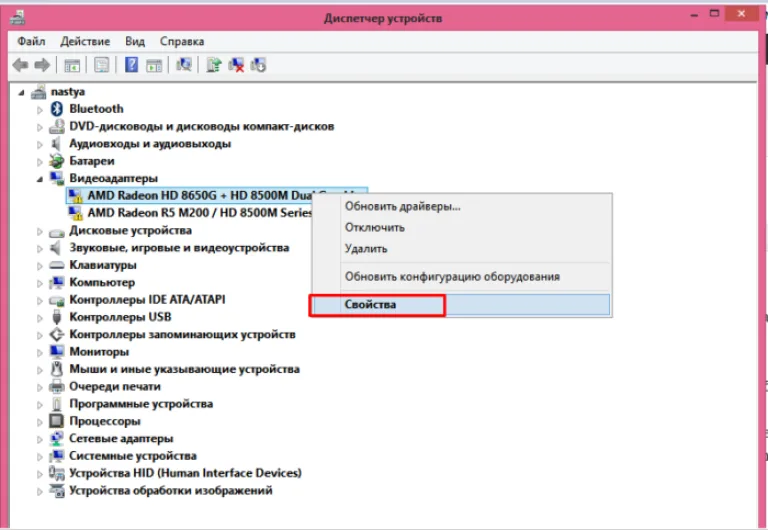The width and height of the screenshot is (768, 530).
Task: Click the processor icon beside Процессоры
Action: (57, 421)
